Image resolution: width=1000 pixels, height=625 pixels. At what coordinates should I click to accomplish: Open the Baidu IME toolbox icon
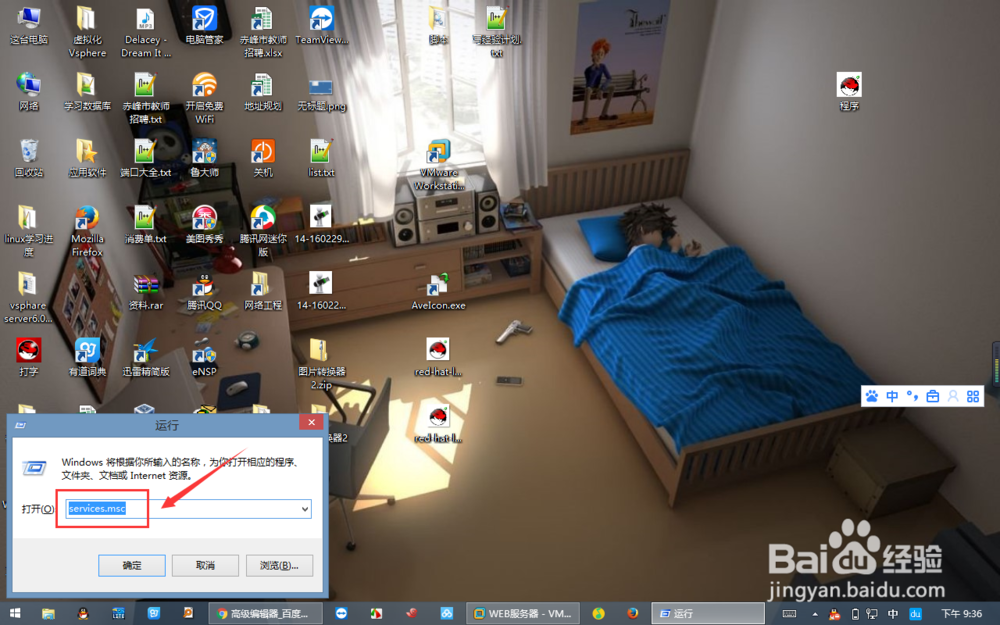pos(932,396)
